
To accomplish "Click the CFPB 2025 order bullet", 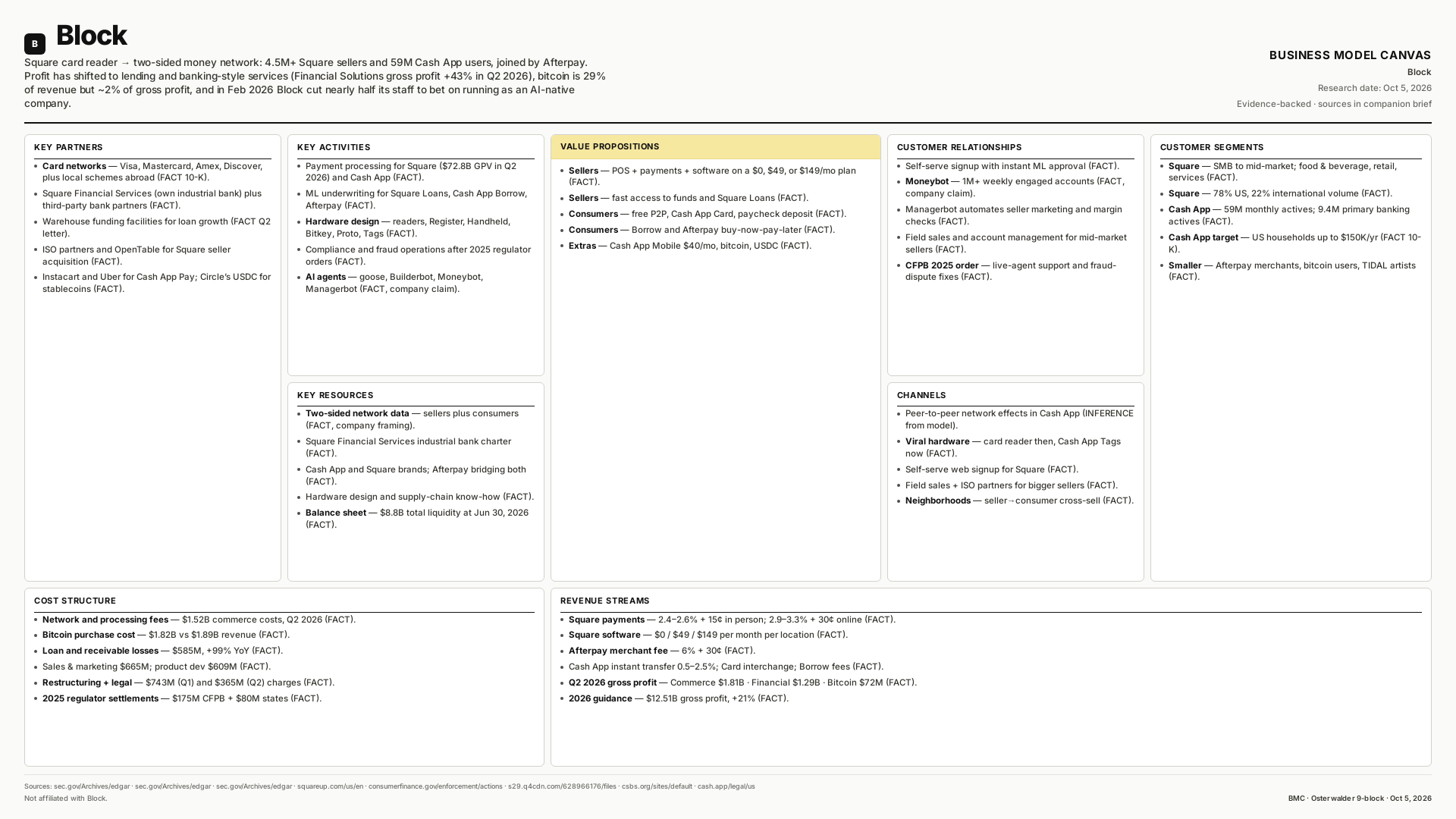I will pos(1015,271).
